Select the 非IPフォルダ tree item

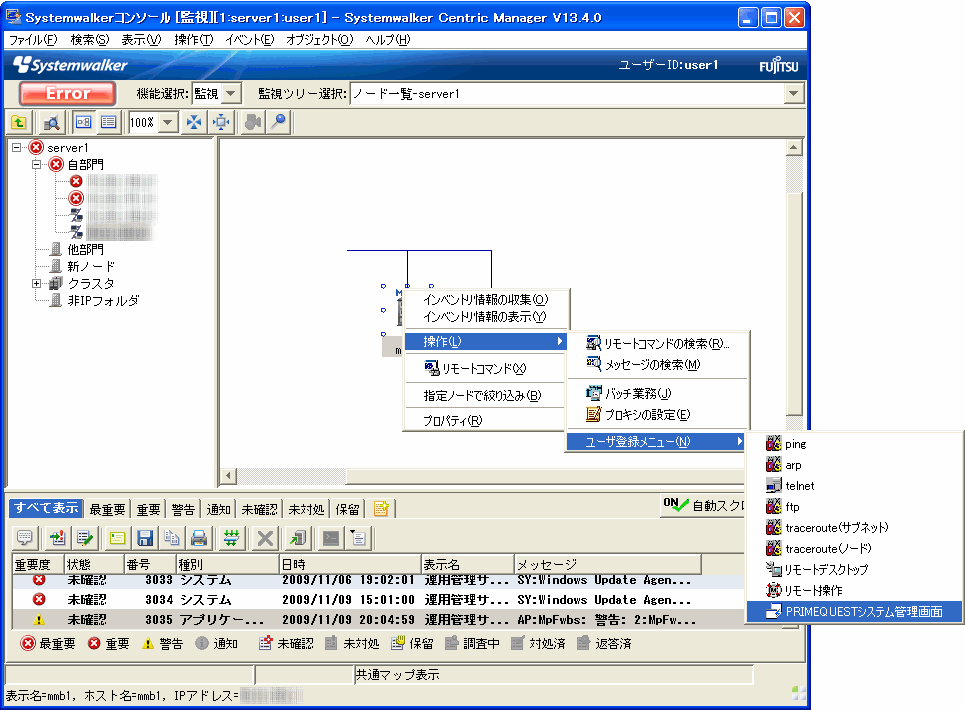click(103, 301)
